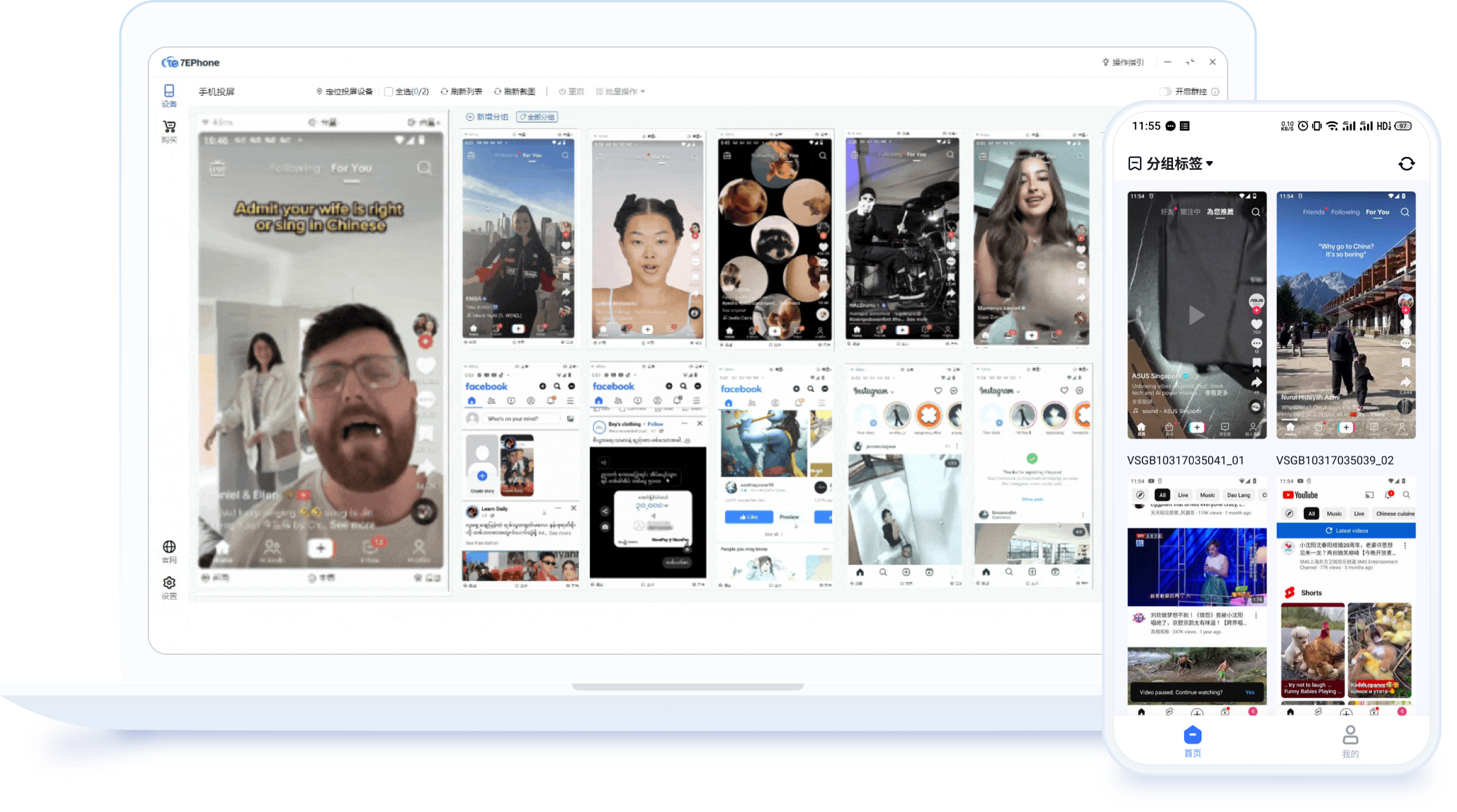The height and width of the screenshot is (812, 1457).
Task: Click the 官网 globe icon in sidebar
Action: (169, 547)
